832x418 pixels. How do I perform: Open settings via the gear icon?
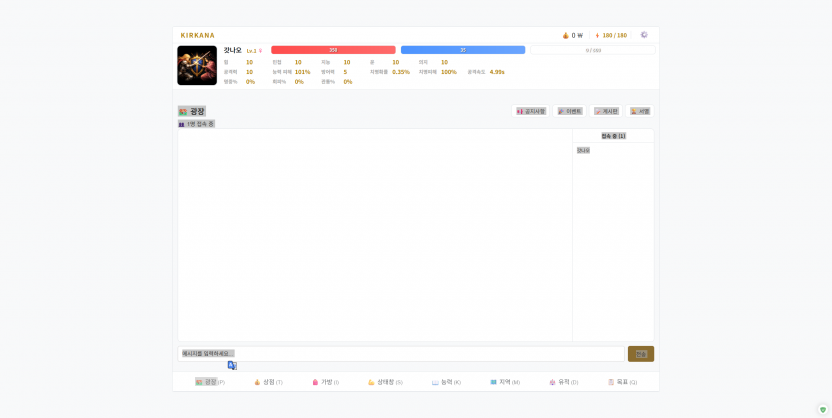pos(644,35)
